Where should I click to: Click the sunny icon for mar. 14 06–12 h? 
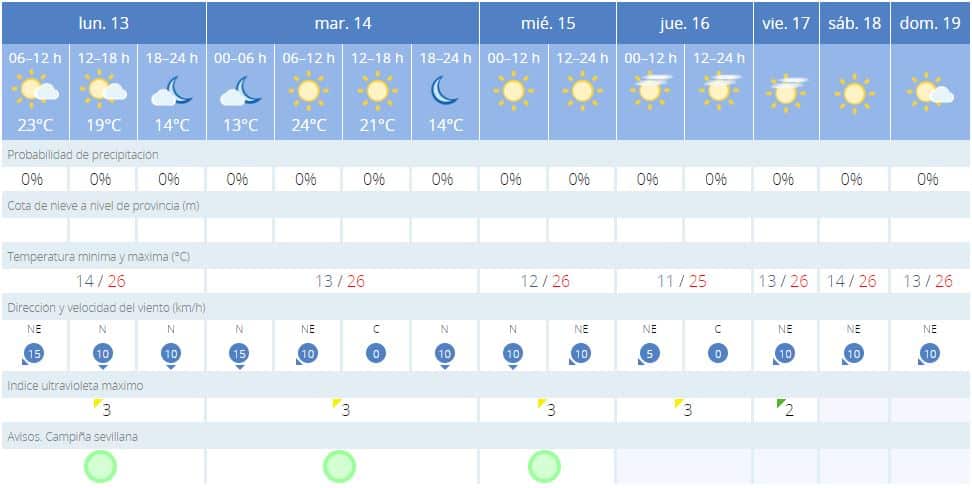coord(308,91)
